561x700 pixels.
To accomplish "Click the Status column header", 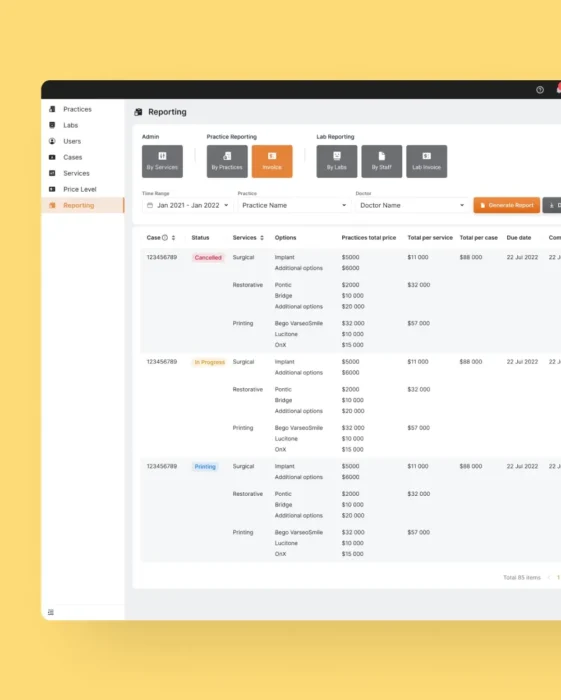I will [x=200, y=238].
